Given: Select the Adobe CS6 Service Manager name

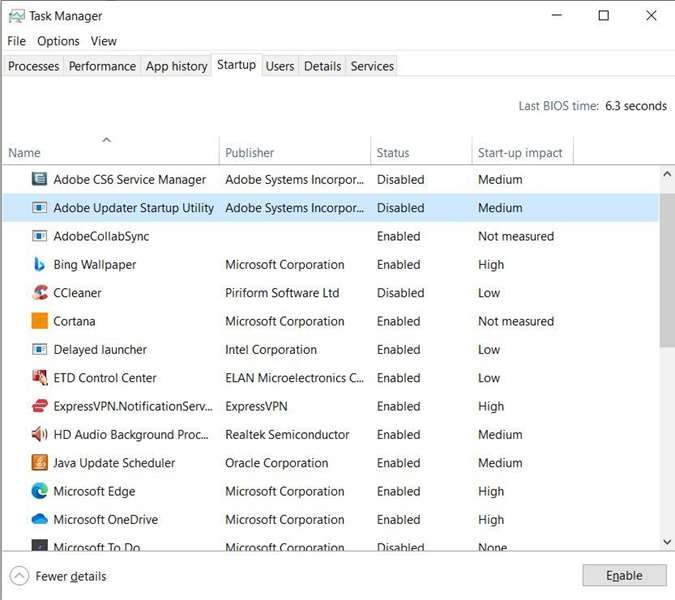Looking at the screenshot, I should point(130,179).
